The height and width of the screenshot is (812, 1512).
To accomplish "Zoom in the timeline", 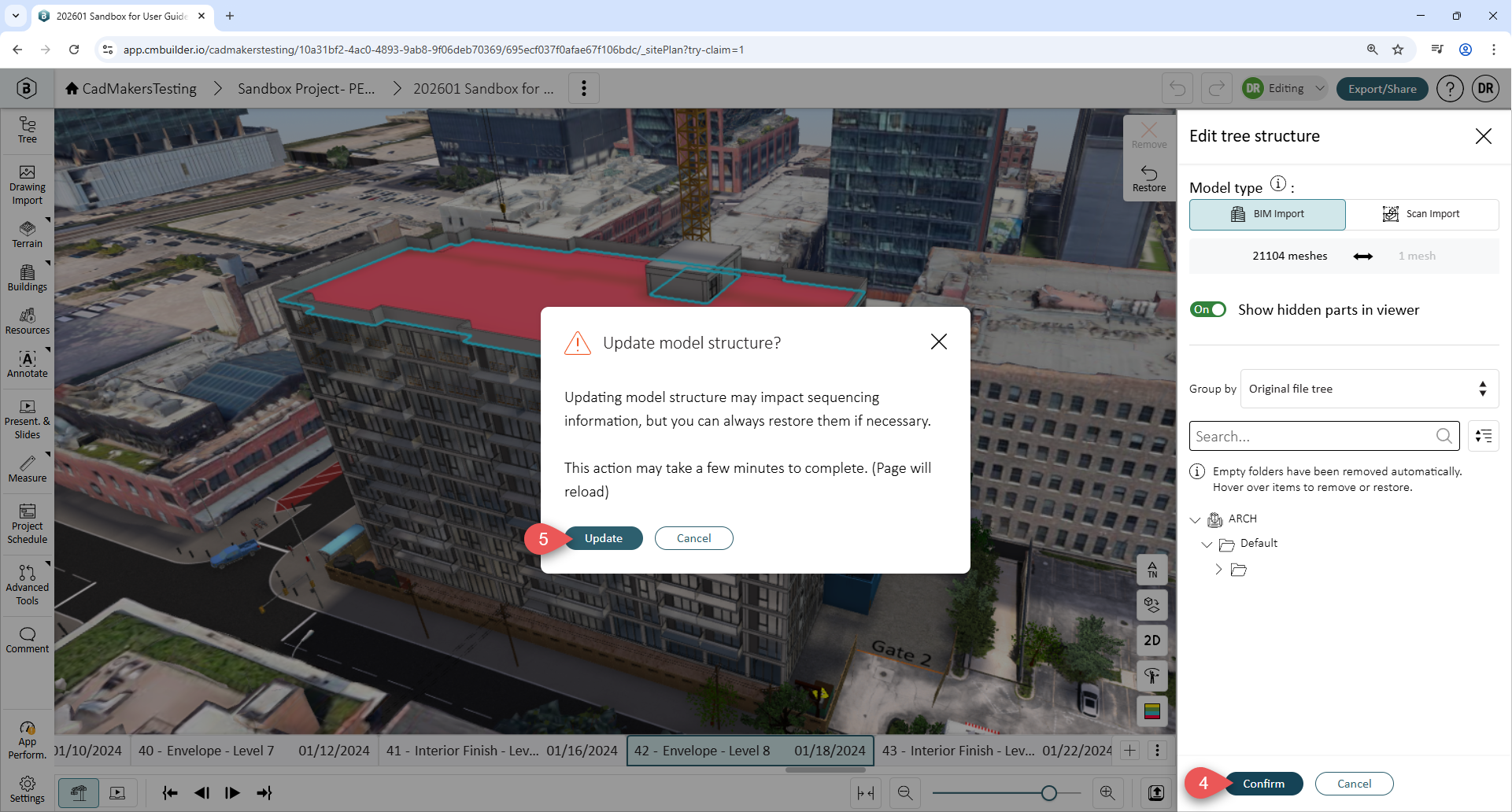I will click(x=1107, y=793).
